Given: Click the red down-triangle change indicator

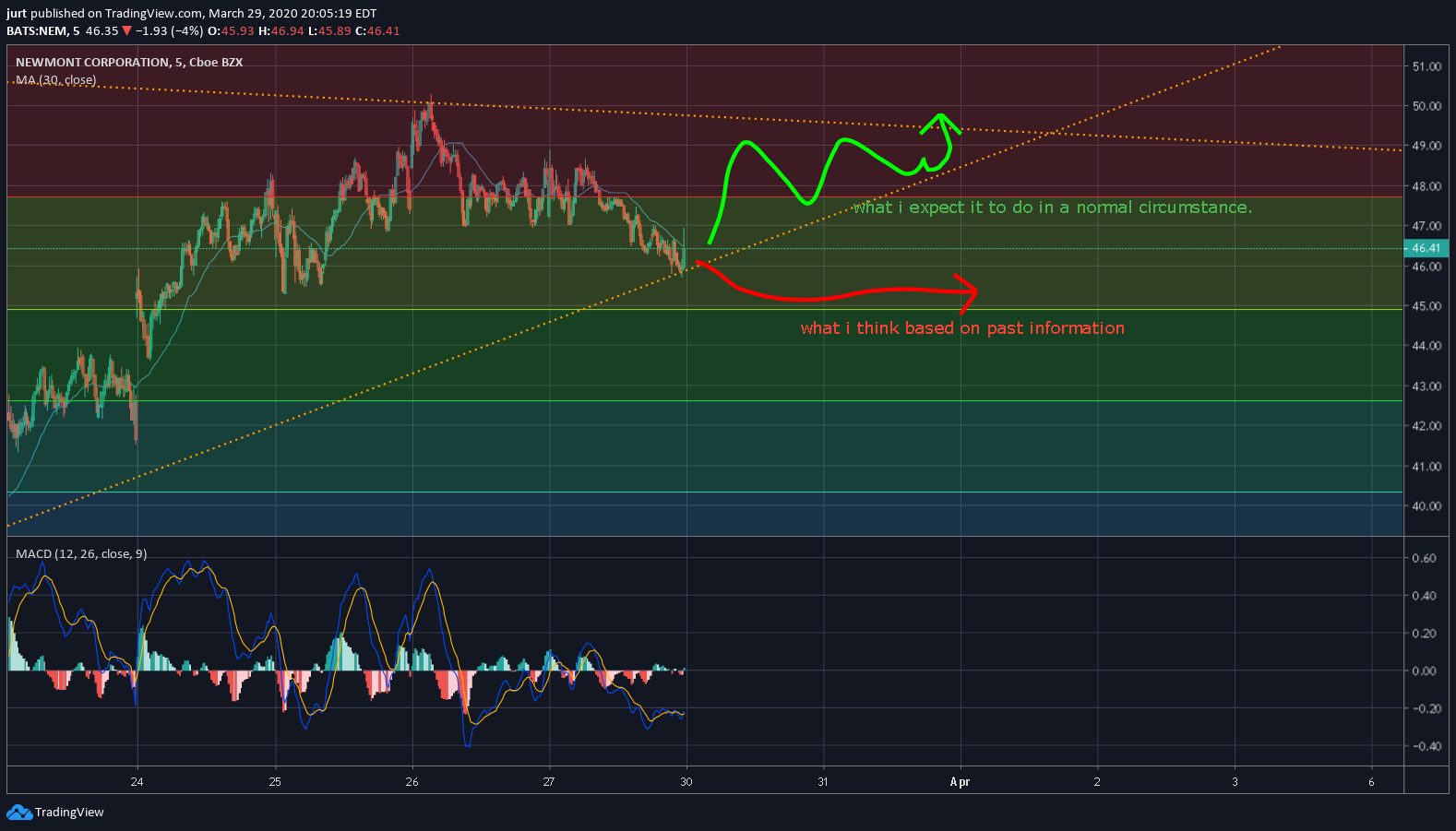Looking at the screenshot, I should point(127,30).
